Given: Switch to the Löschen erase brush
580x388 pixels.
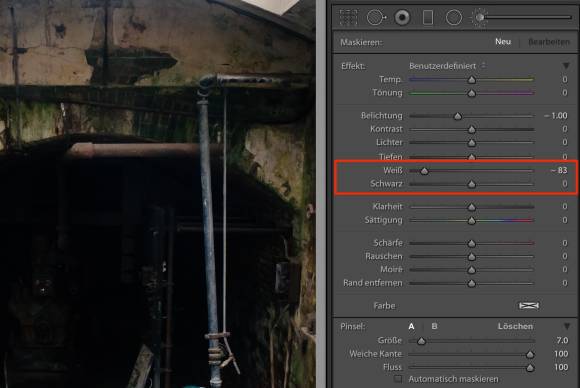Looking at the screenshot, I should [x=515, y=326].
